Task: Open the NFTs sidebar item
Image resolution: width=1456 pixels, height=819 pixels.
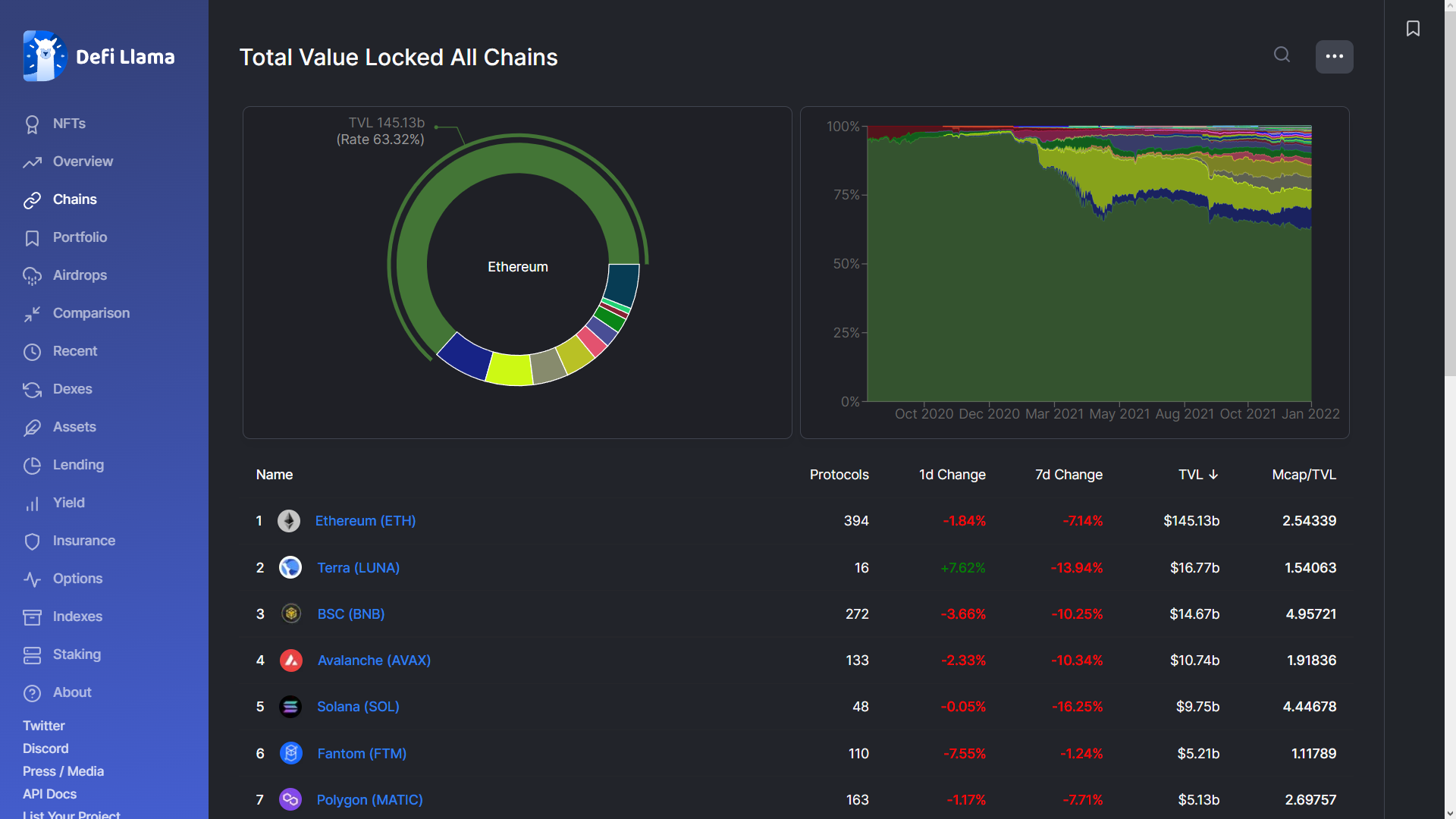Action: click(68, 124)
